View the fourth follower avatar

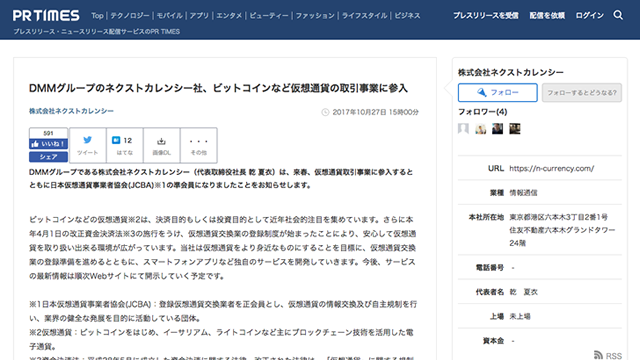coord(515,129)
